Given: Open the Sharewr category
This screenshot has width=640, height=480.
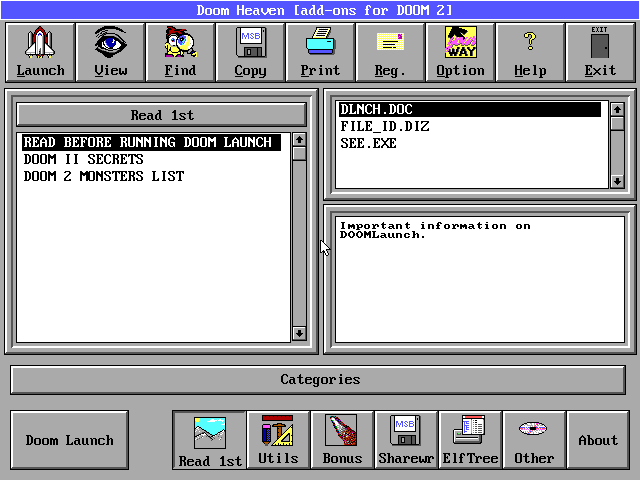Looking at the screenshot, I should click(x=406, y=440).
